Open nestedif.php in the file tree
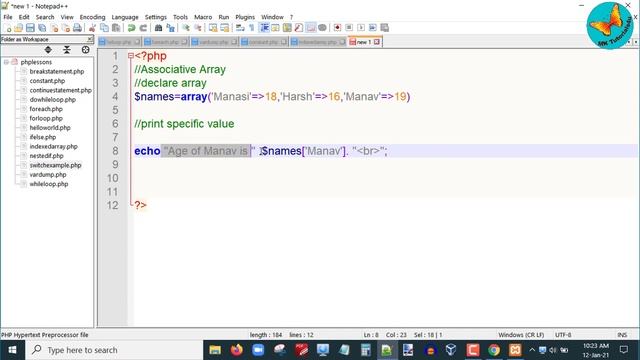Viewport: 640px width, 360px height. (x=46, y=156)
